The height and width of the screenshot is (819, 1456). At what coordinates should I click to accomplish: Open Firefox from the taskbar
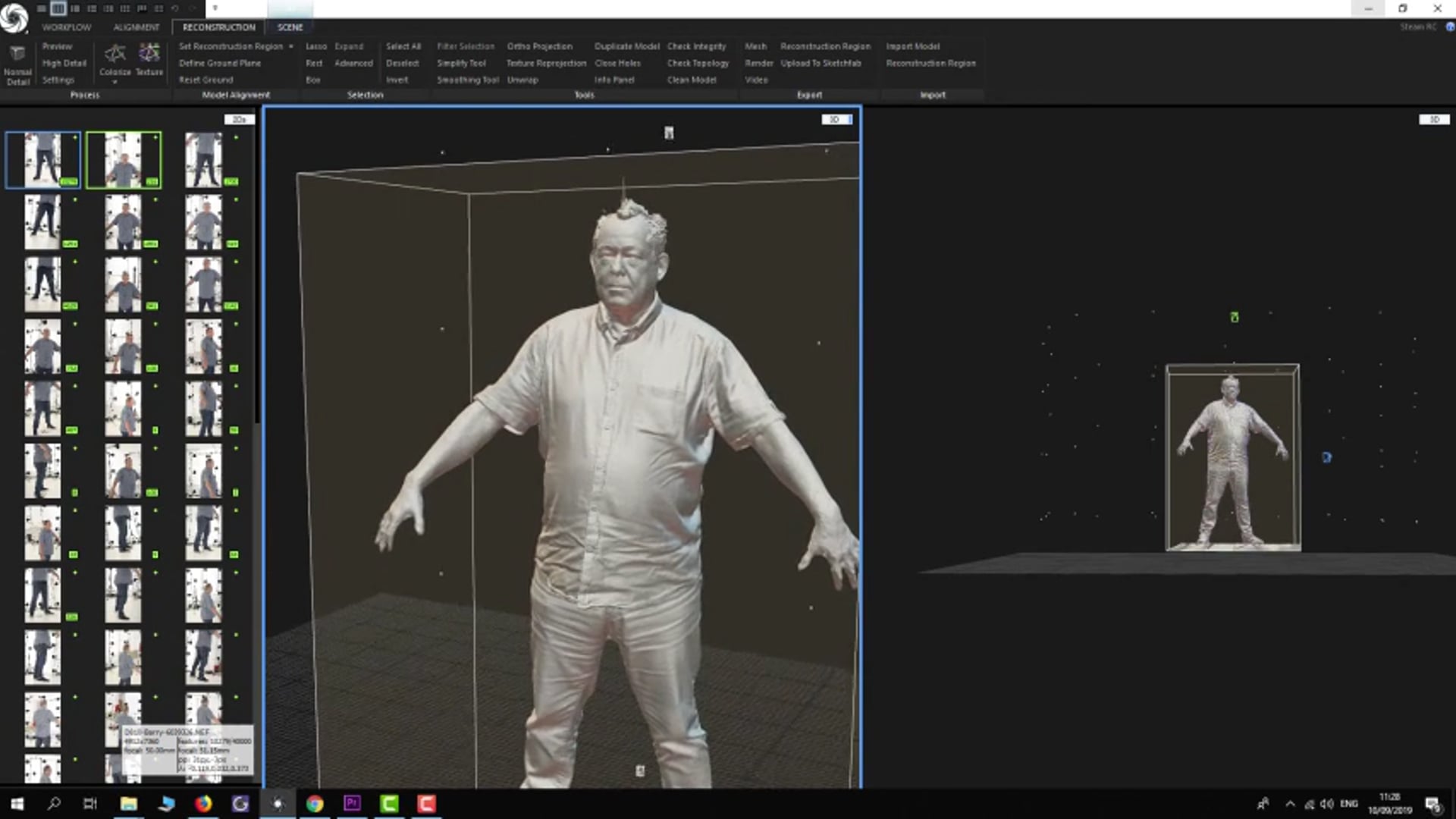click(x=203, y=804)
